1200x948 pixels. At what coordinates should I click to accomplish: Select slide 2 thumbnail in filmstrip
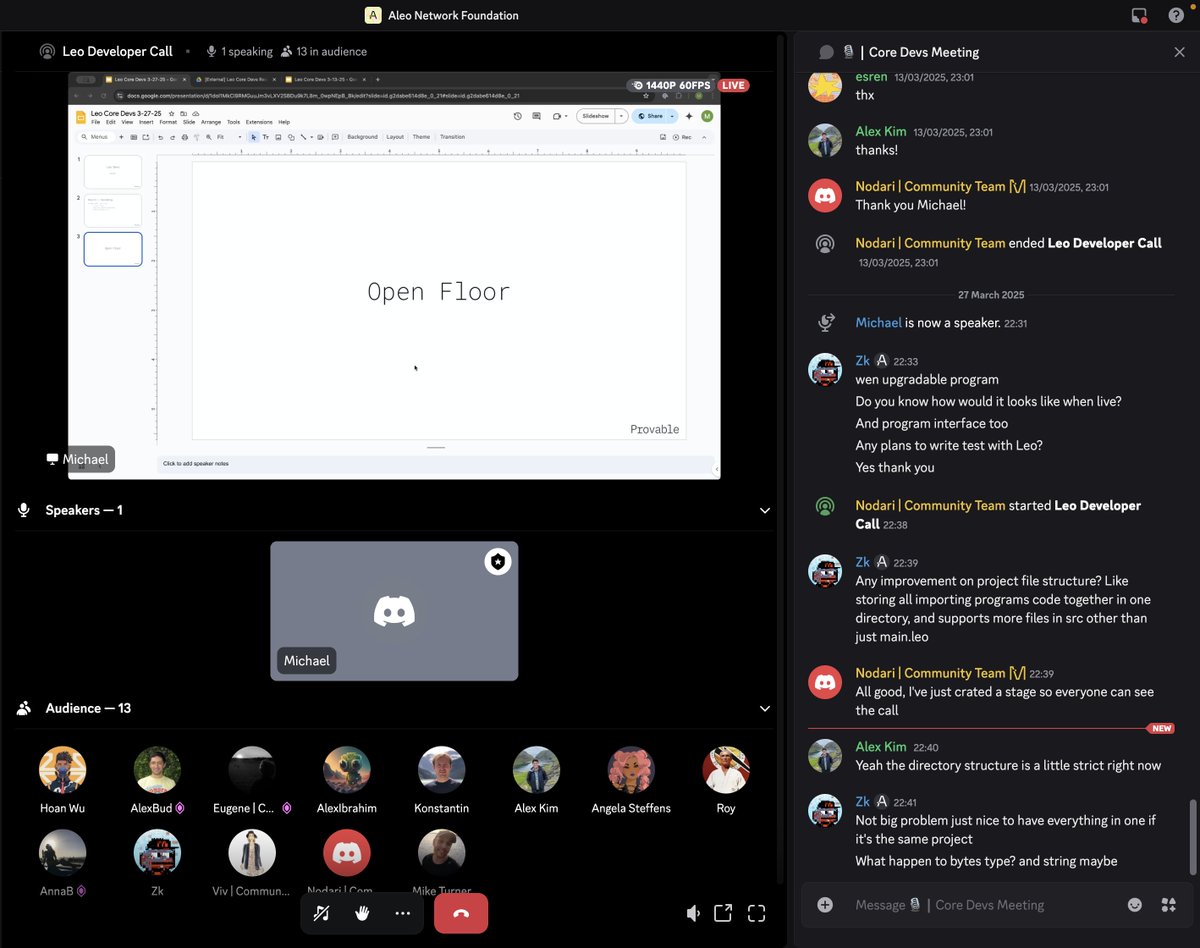[113, 210]
